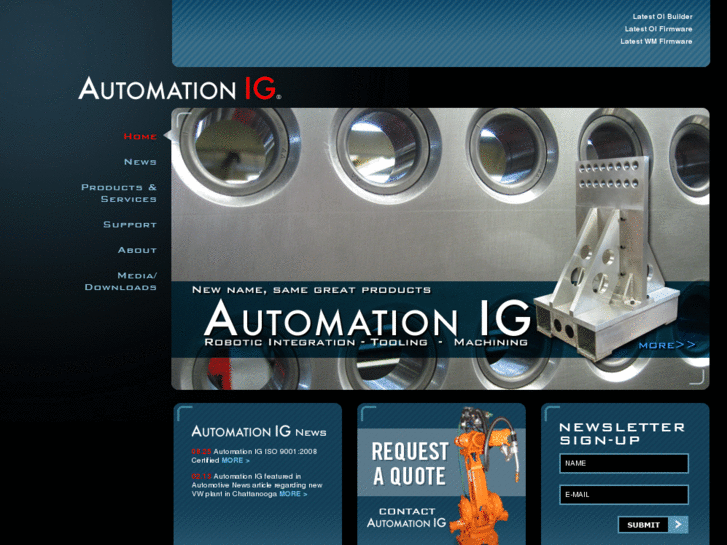
Task: Focus the NAME input field
Action: [x=624, y=463]
